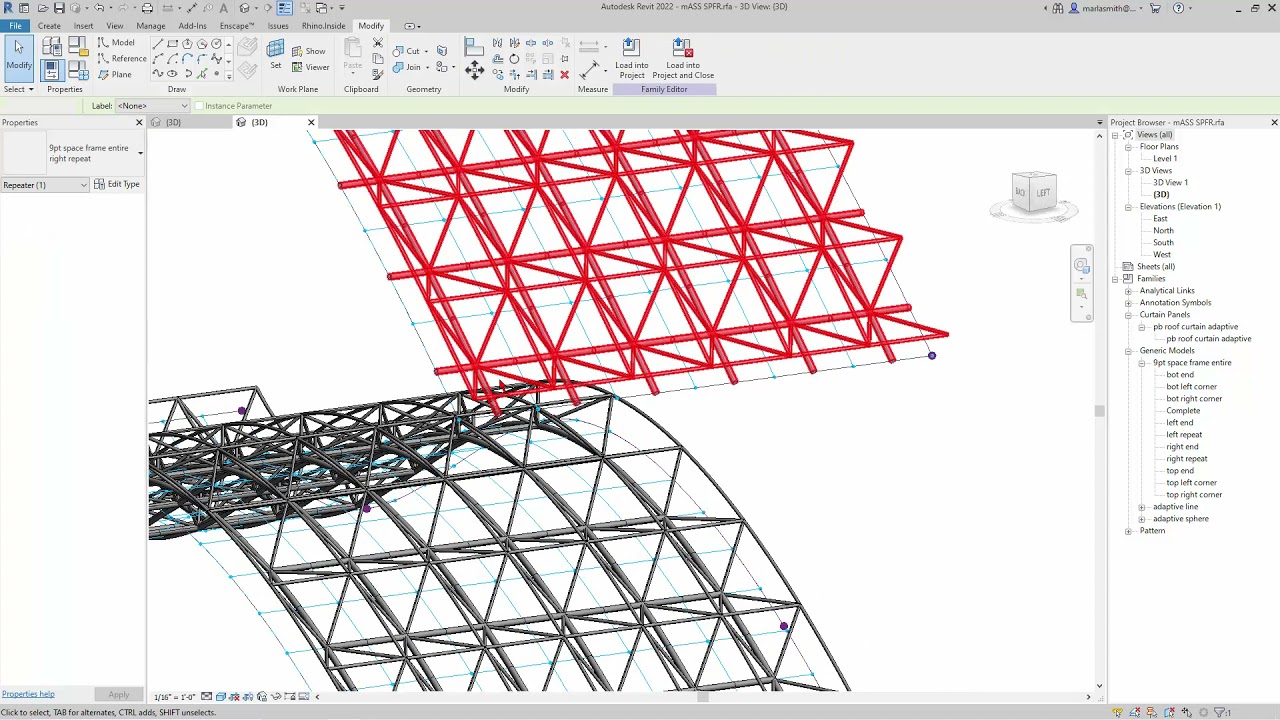Viewport: 1280px width, 720px height.
Task: Select Level 1 in Project Browser
Action: (x=1165, y=159)
